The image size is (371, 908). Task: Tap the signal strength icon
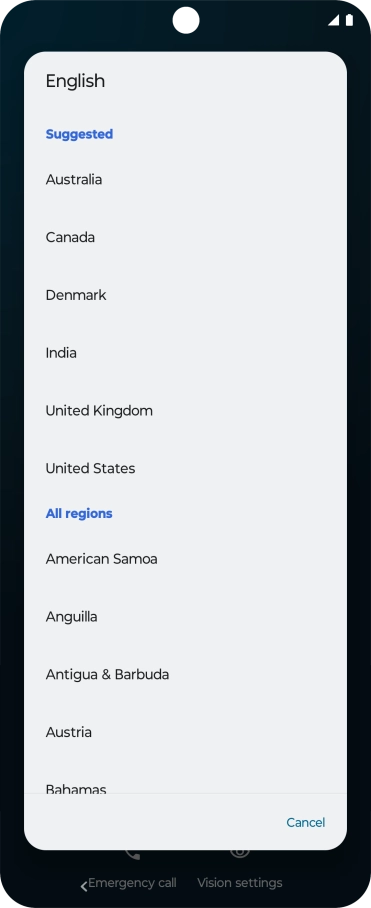point(333,20)
